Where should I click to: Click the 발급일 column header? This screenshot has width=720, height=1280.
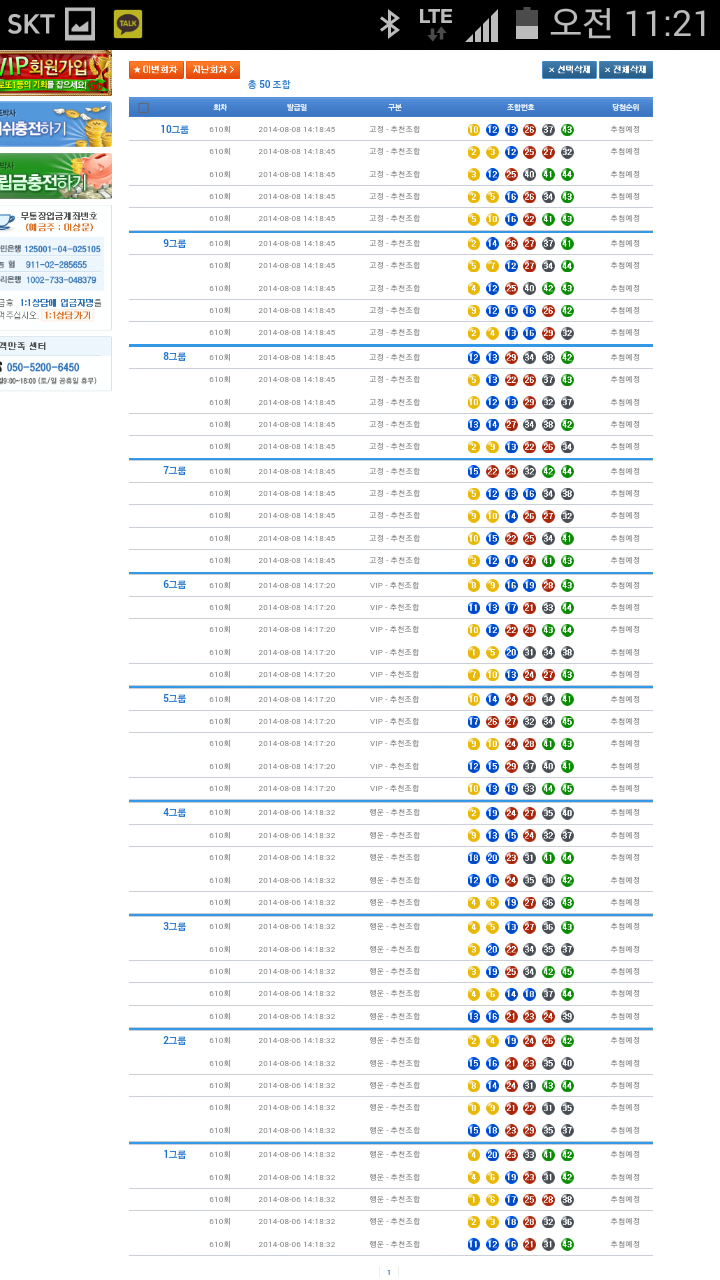point(297,107)
